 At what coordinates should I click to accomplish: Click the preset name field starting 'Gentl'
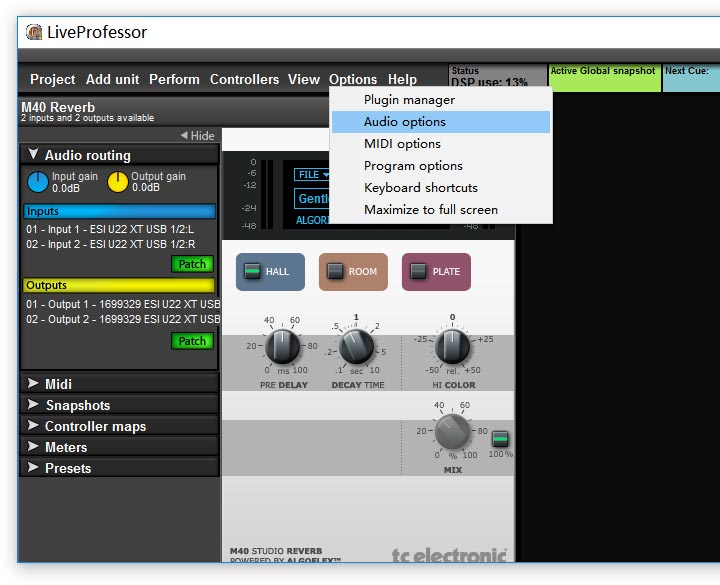pyautogui.click(x=312, y=198)
